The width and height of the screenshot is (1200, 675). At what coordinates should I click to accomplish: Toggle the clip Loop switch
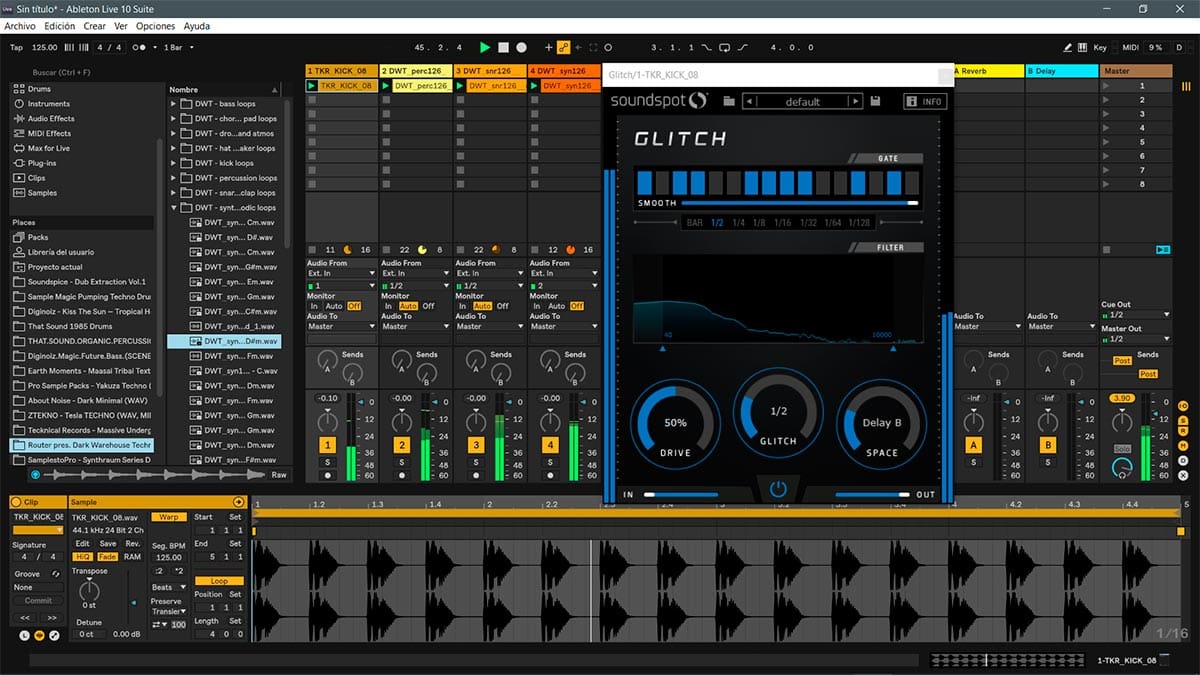tap(218, 581)
